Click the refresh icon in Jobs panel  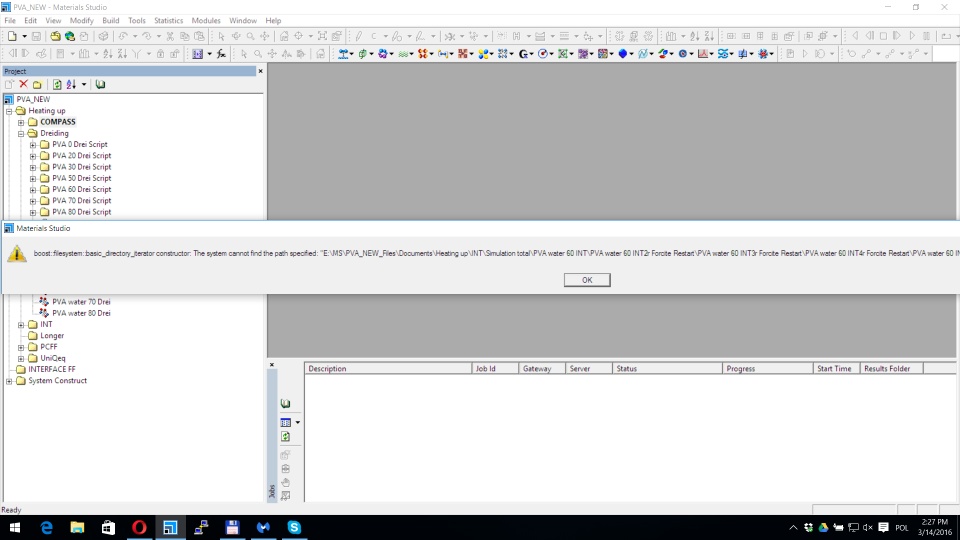click(x=285, y=437)
